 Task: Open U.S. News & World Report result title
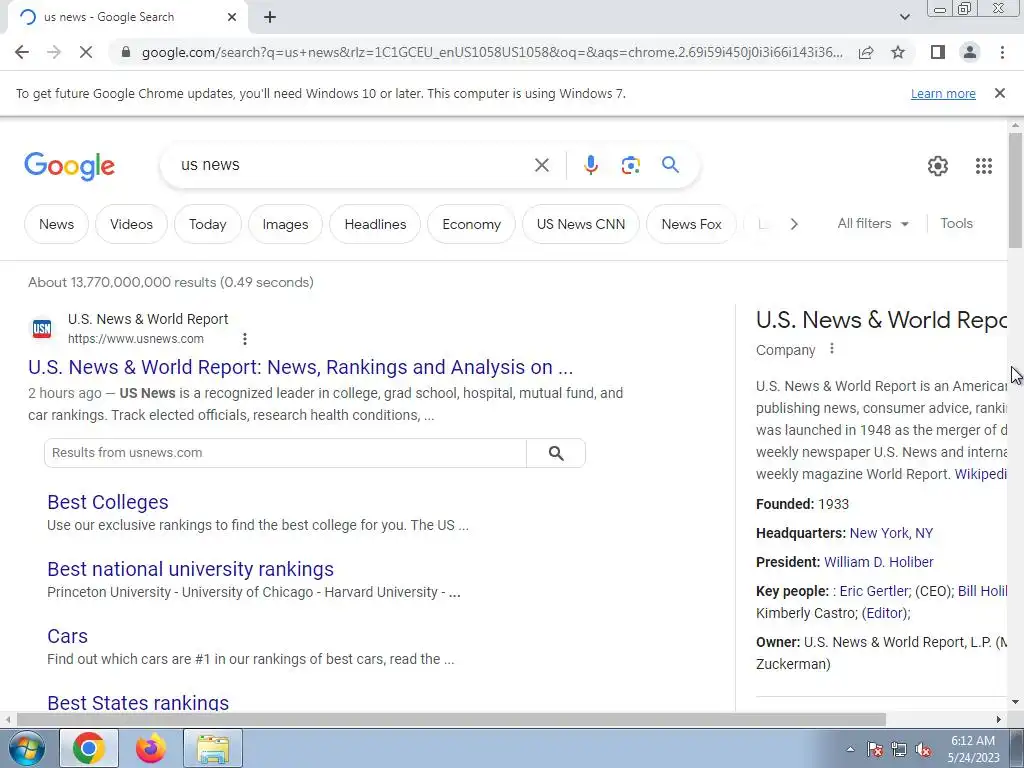tap(300, 367)
